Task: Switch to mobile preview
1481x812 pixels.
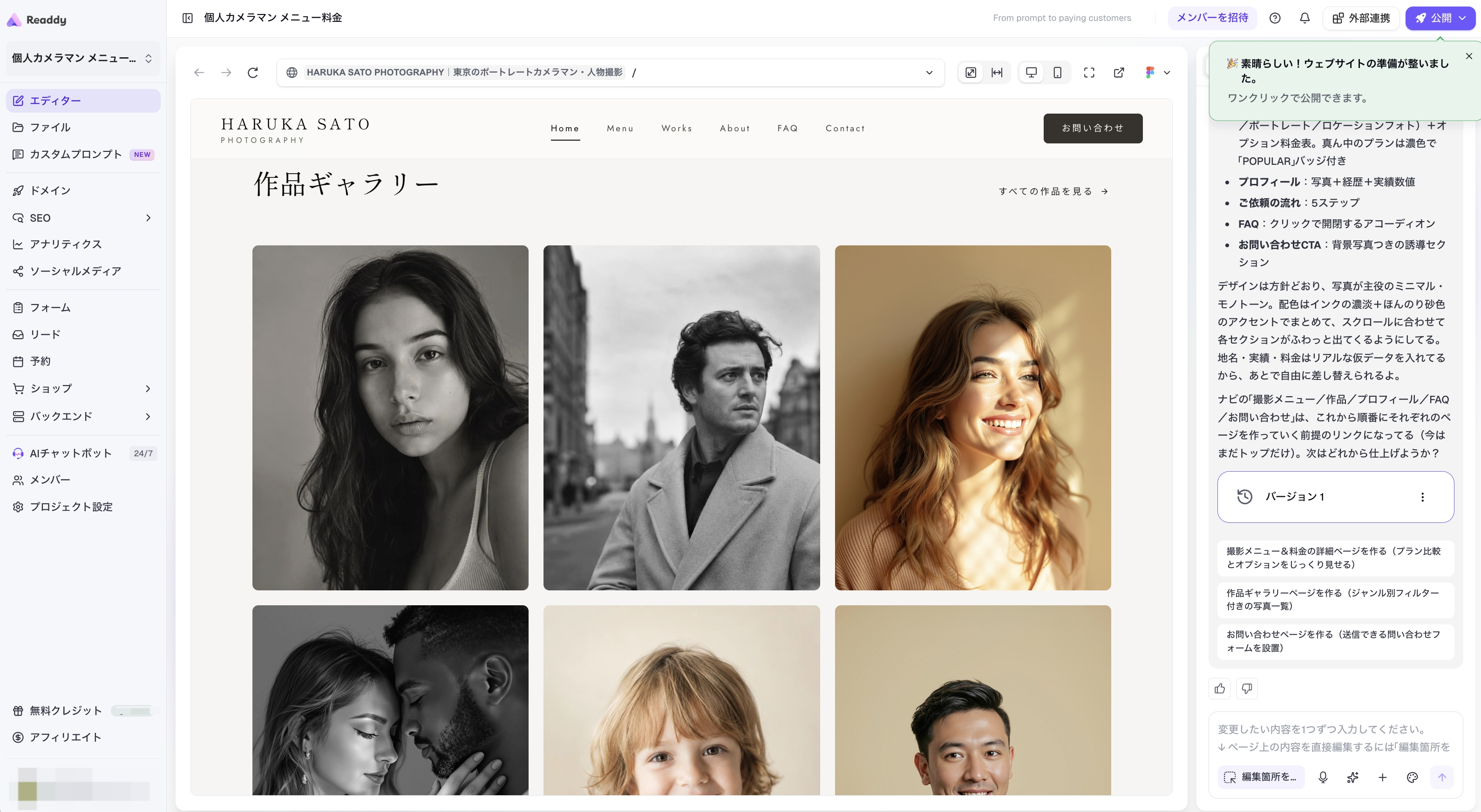Action: 1057,73
